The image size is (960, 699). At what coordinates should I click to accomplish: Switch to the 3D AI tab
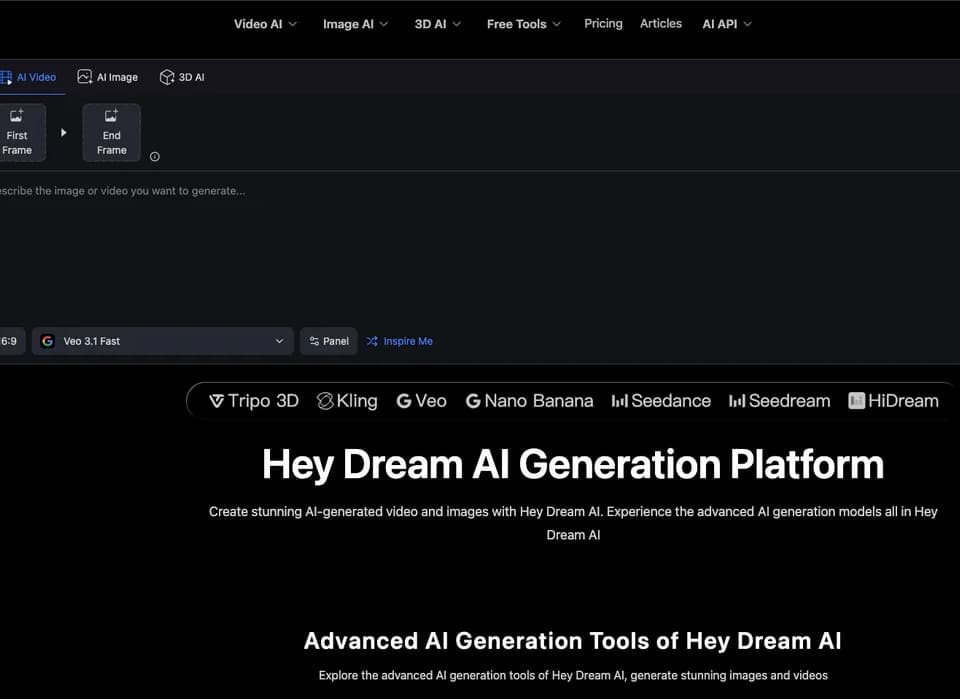click(x=182, y=77)
